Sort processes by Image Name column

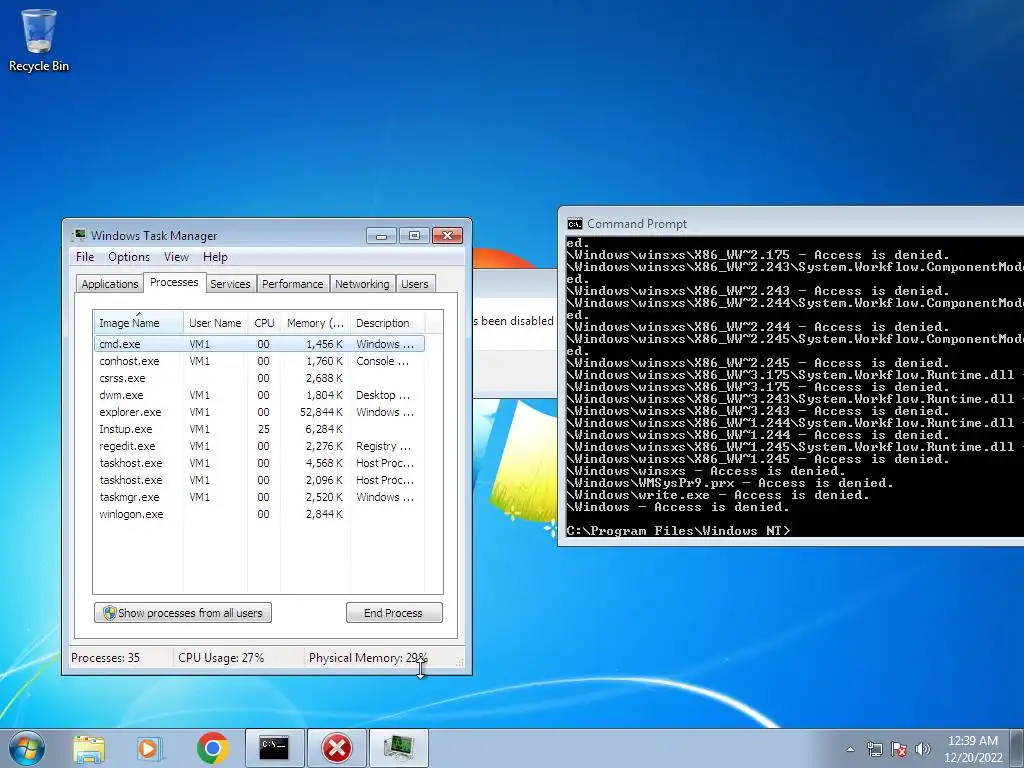(138, 323)
